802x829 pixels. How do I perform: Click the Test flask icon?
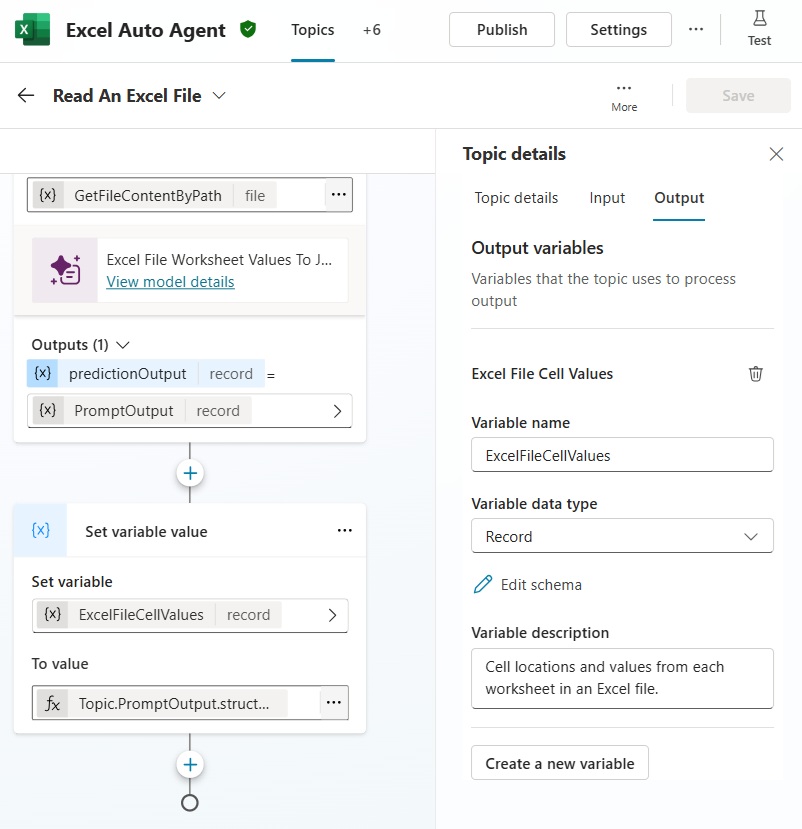759,19
